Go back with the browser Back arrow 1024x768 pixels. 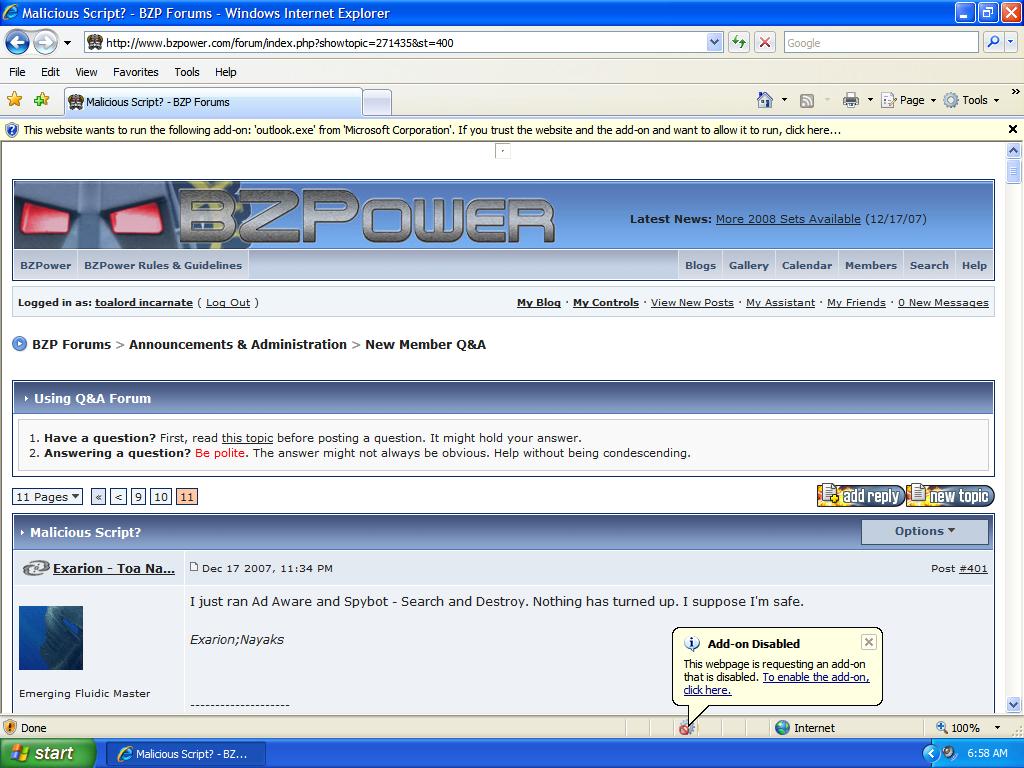pos(18,43)
